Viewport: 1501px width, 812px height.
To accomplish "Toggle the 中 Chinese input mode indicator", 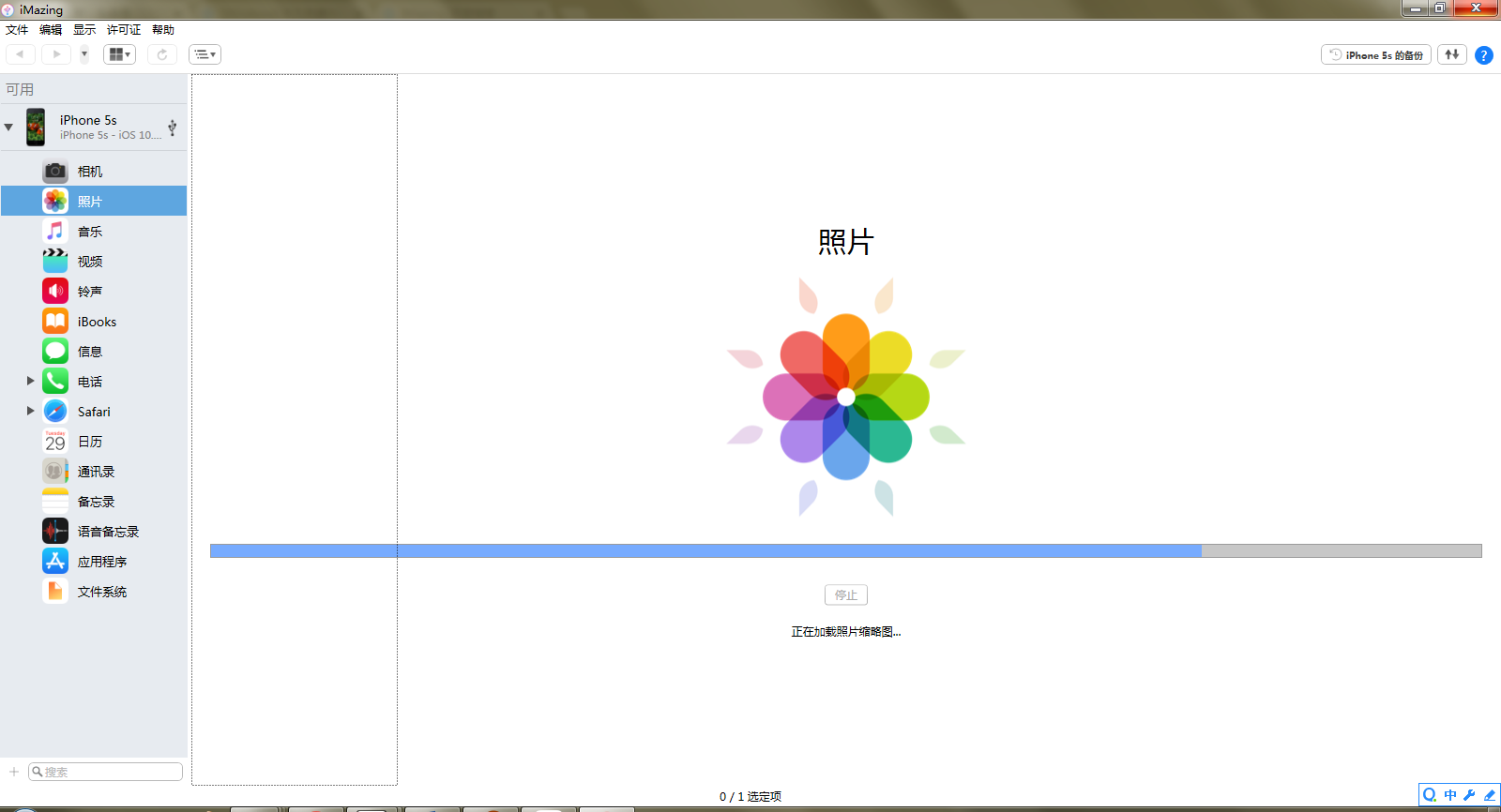I will (1450, 795).
